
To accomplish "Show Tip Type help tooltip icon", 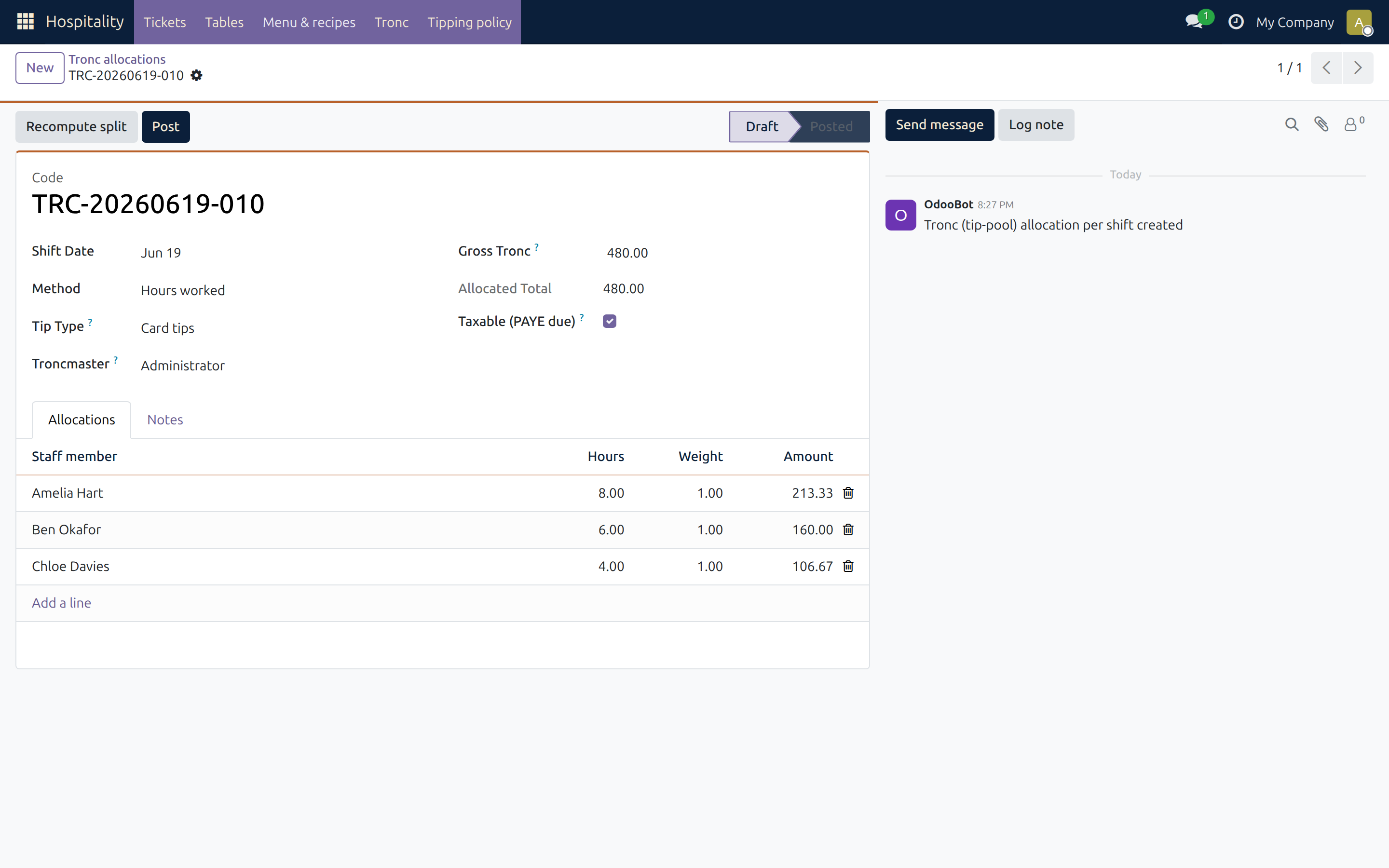I will click(90, 322).
